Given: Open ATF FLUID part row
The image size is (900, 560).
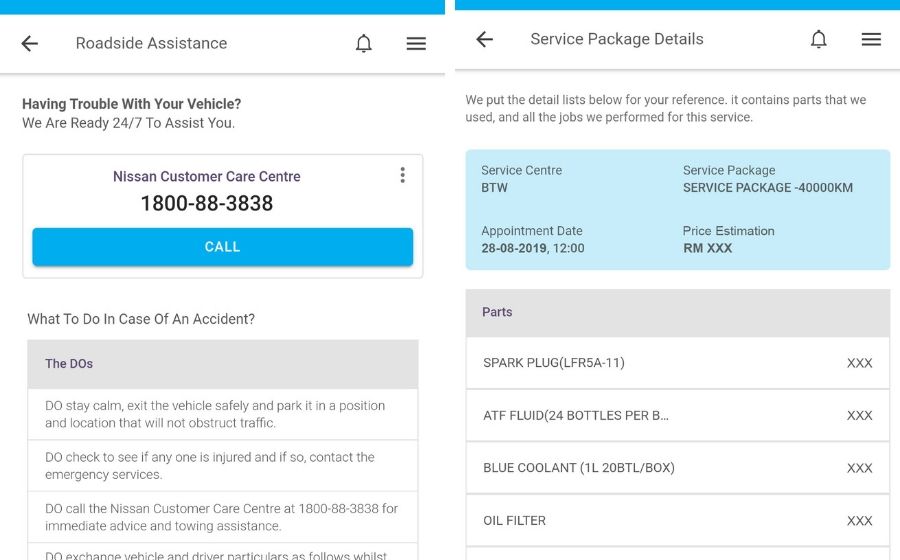Looking at the screenshot, I should [x=677, y=415].
